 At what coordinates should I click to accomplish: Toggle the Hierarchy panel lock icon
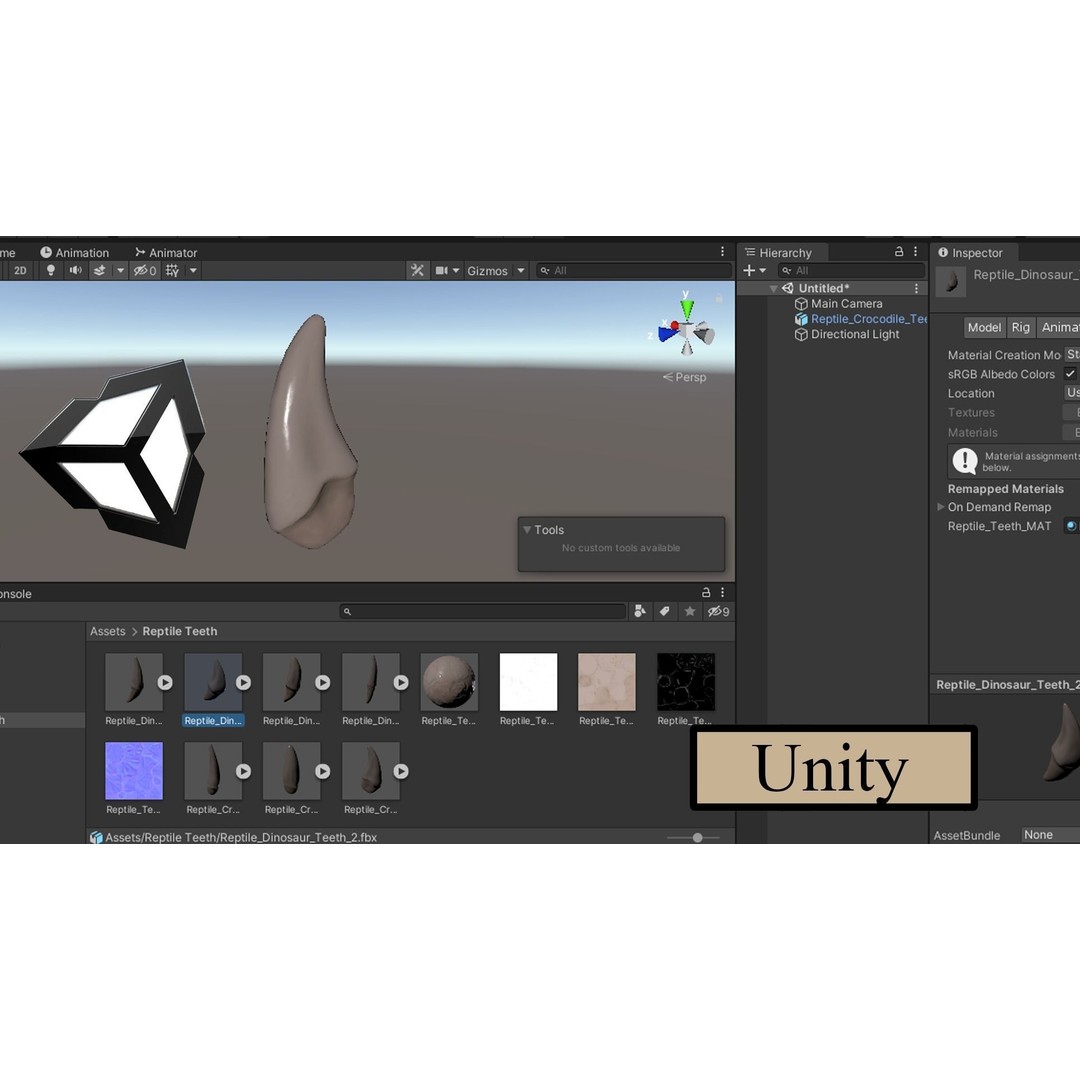point(899,252)
